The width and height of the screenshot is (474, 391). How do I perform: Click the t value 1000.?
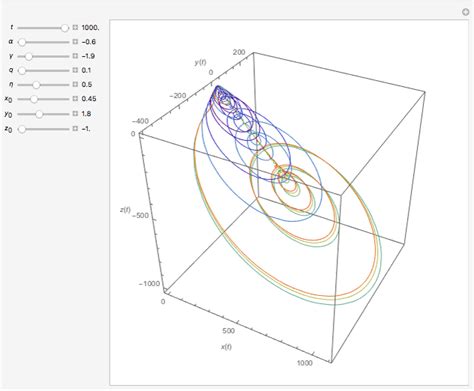(90, 28)
